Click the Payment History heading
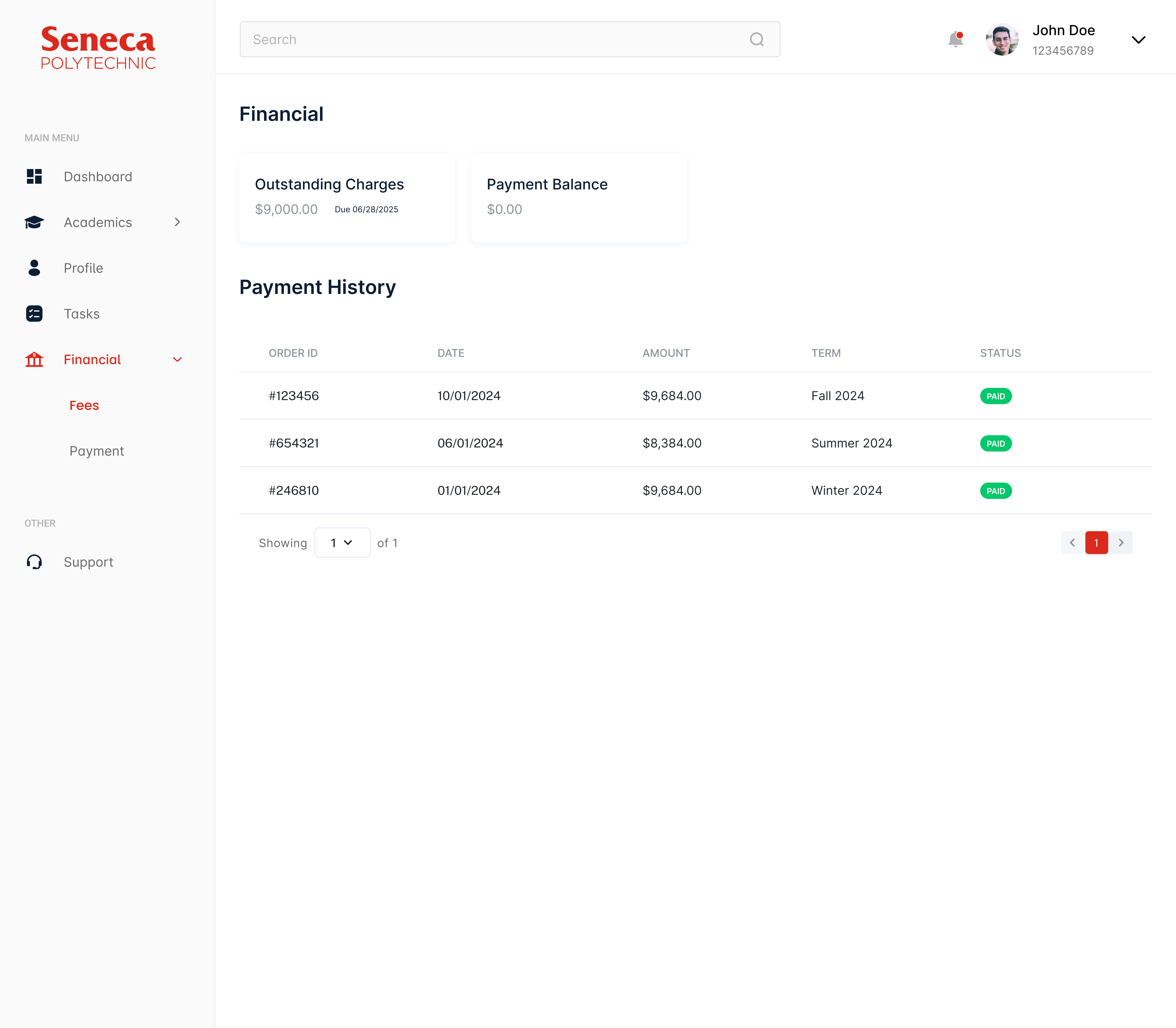This screenshot has height=1028, width=1176. click(318, 287)
